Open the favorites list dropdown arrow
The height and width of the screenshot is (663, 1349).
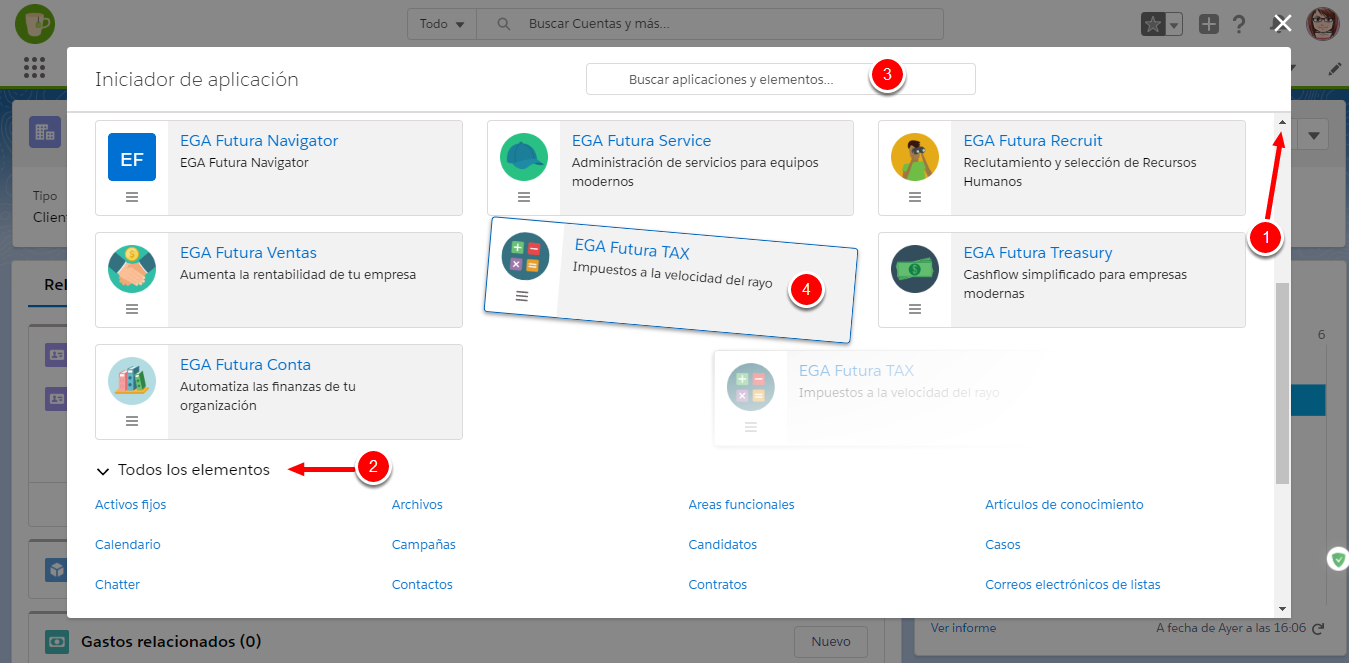coord(1175,25)
